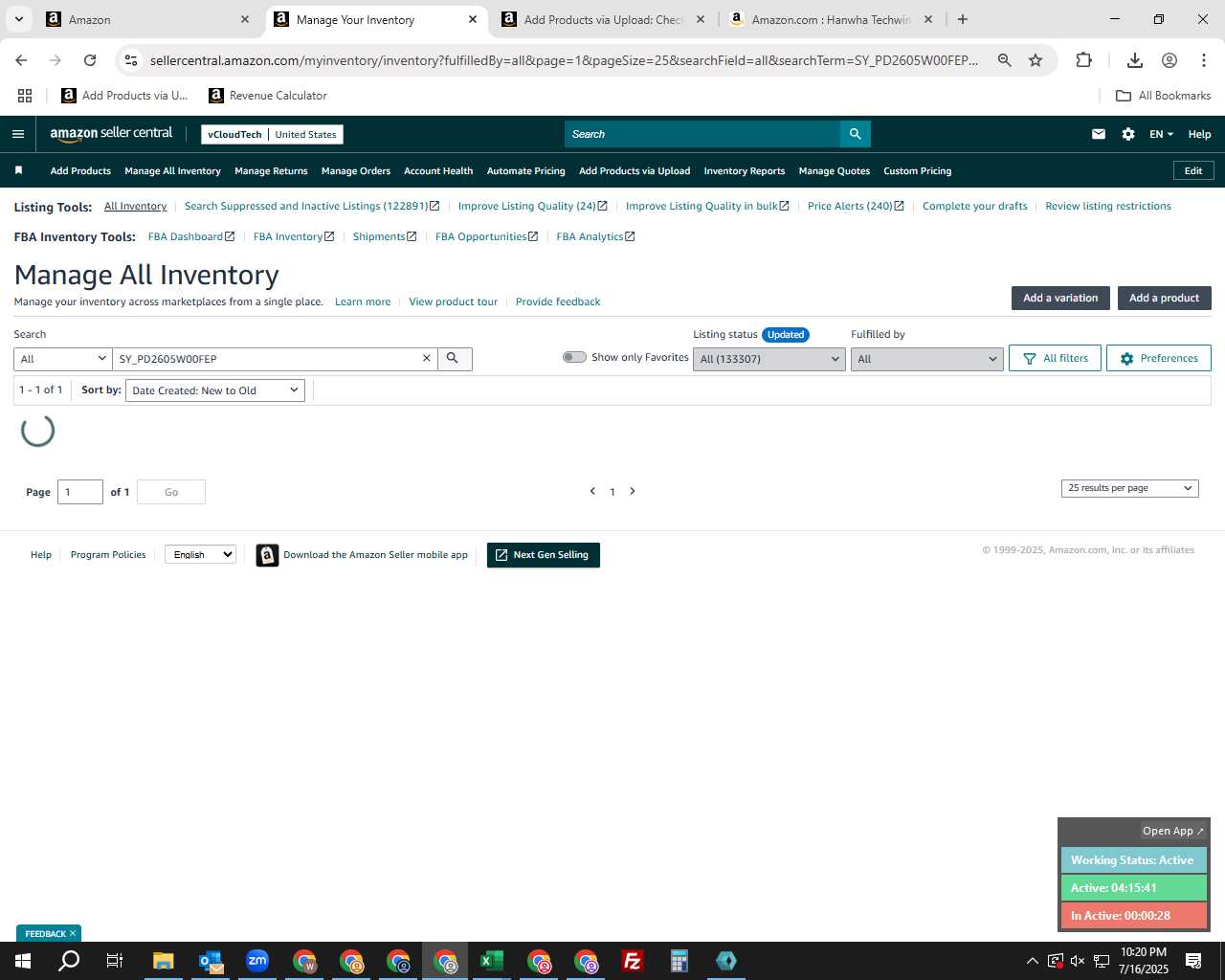
Task: Click Open App in the tracker widget
Action: pos(1173,831)
